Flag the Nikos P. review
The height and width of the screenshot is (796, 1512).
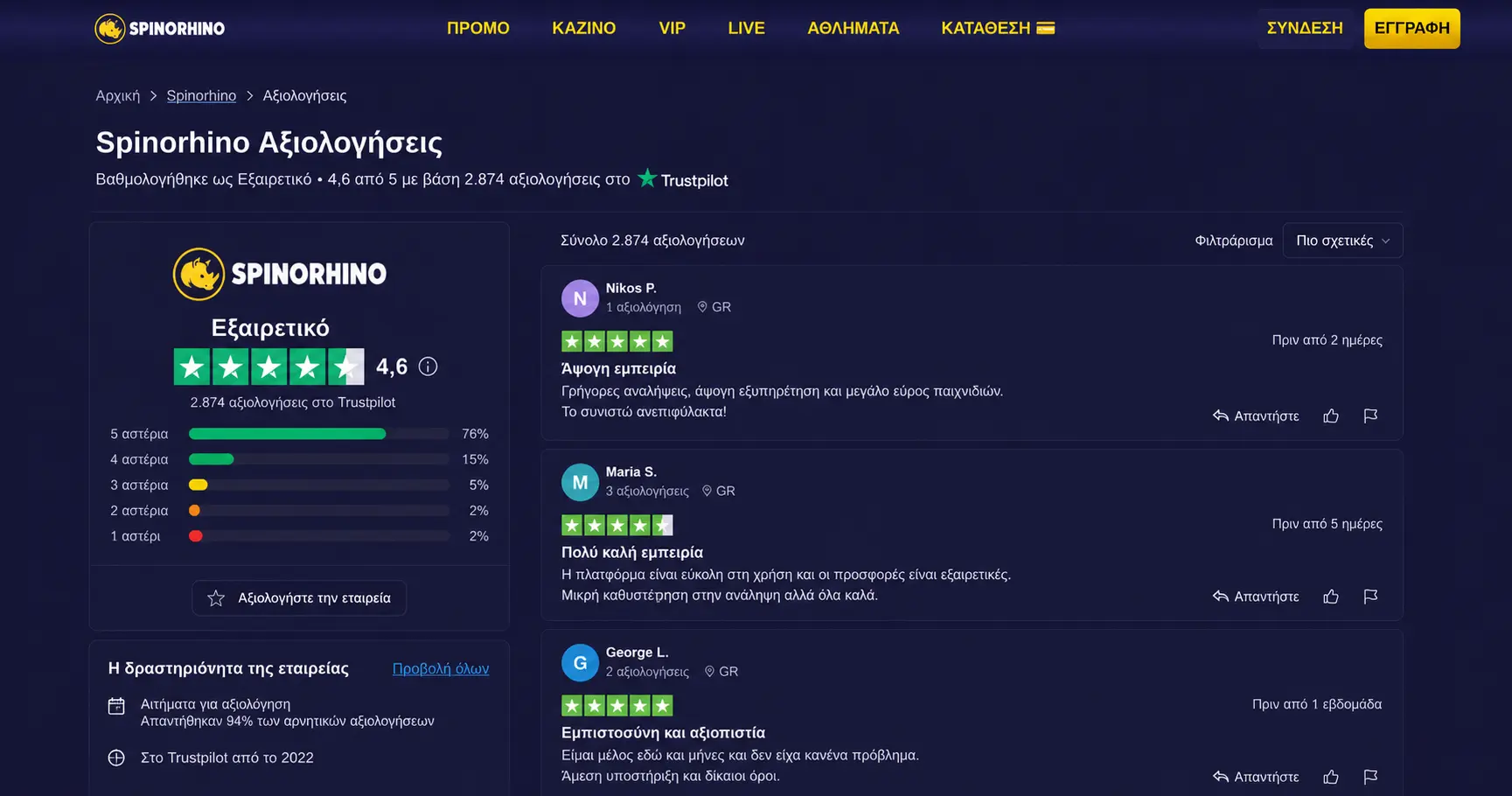1370,416
